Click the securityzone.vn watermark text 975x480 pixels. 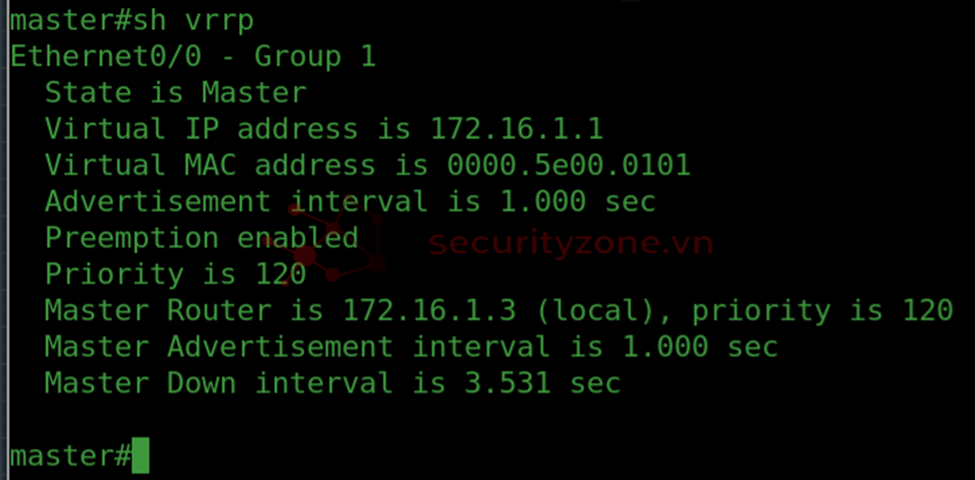tap(570, 243)
